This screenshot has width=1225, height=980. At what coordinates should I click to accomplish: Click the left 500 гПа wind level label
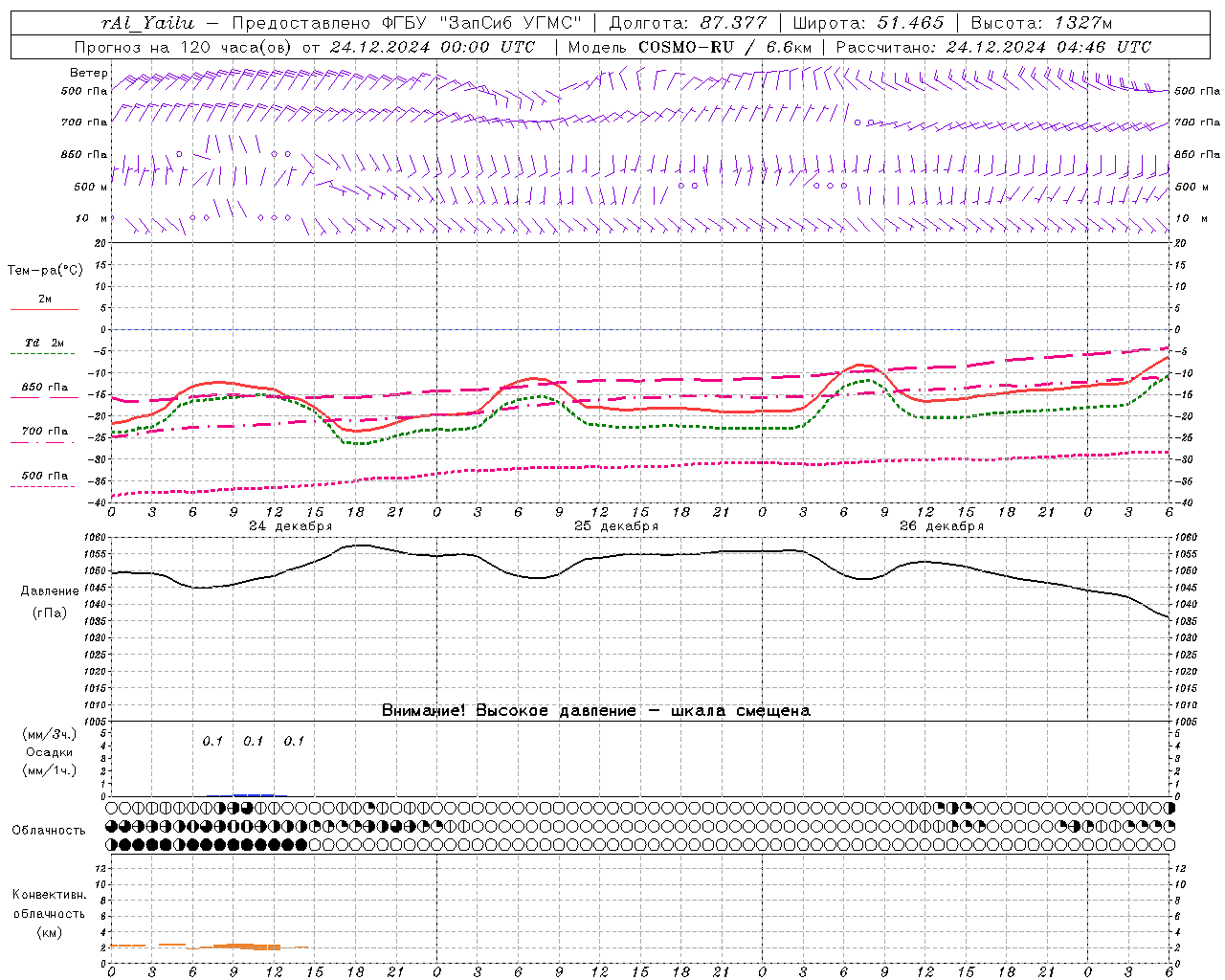(84, 91)
